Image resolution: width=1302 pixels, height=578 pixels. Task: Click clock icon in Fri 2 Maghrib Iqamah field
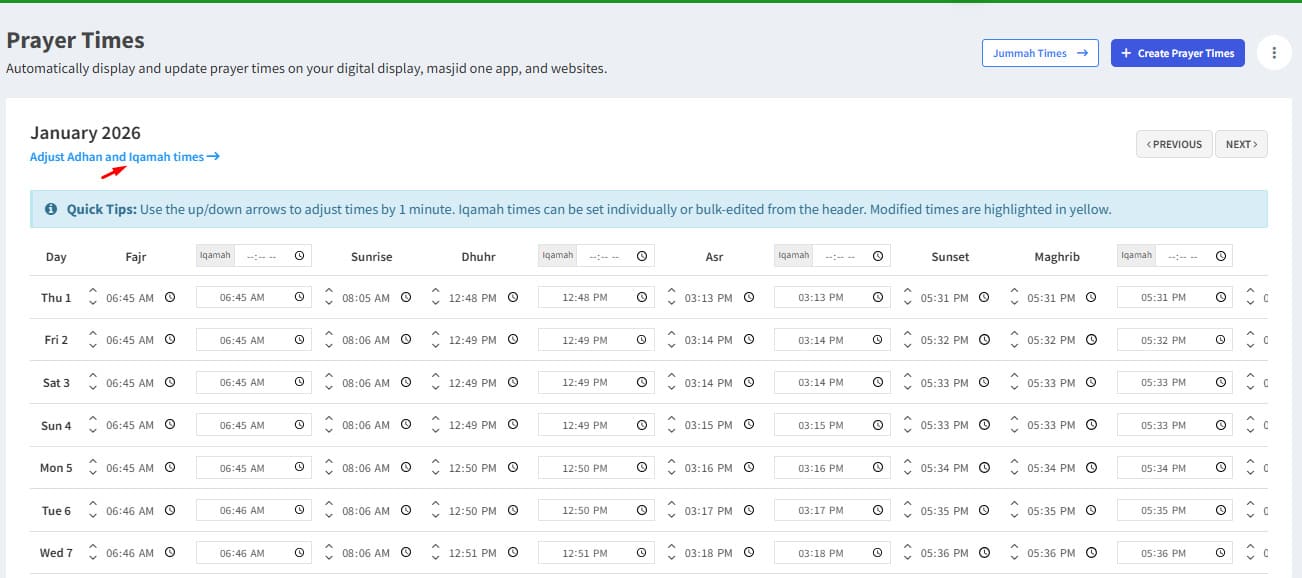pos(1221,340)
